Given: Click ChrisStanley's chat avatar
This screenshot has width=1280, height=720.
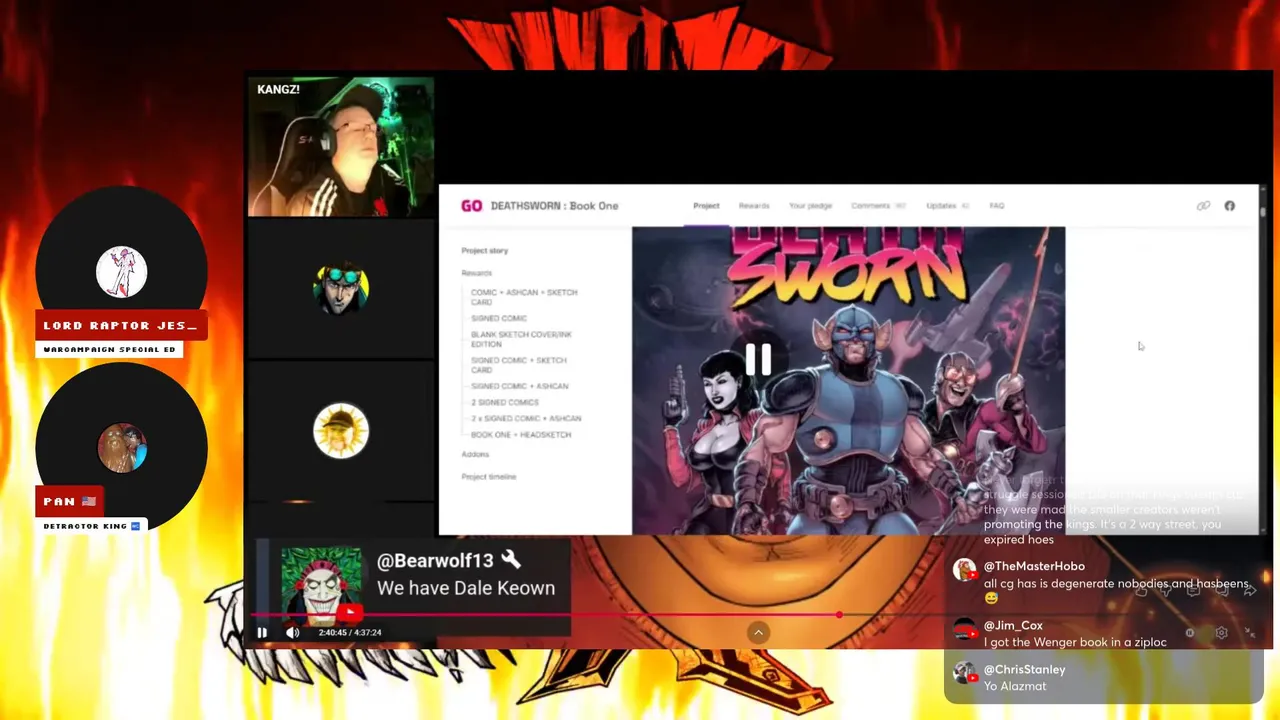Looking at the screenshot, I should point(964,673).
